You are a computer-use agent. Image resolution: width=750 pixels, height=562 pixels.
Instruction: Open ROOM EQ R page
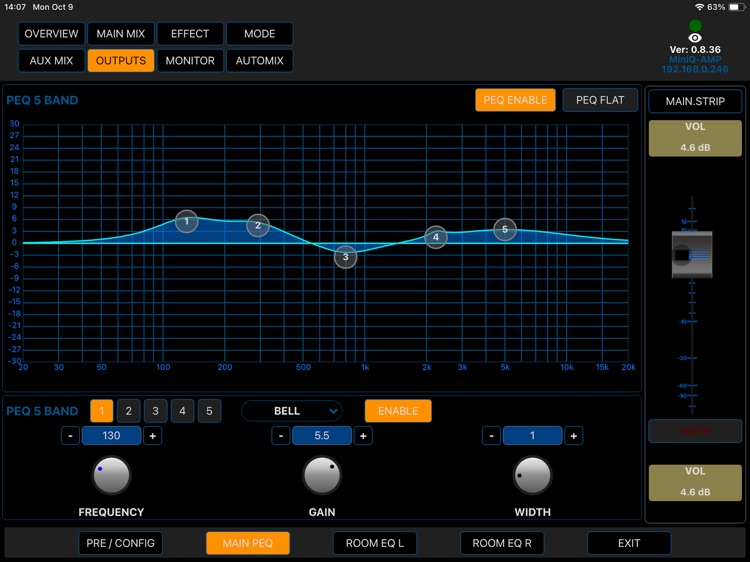[502, 543]
